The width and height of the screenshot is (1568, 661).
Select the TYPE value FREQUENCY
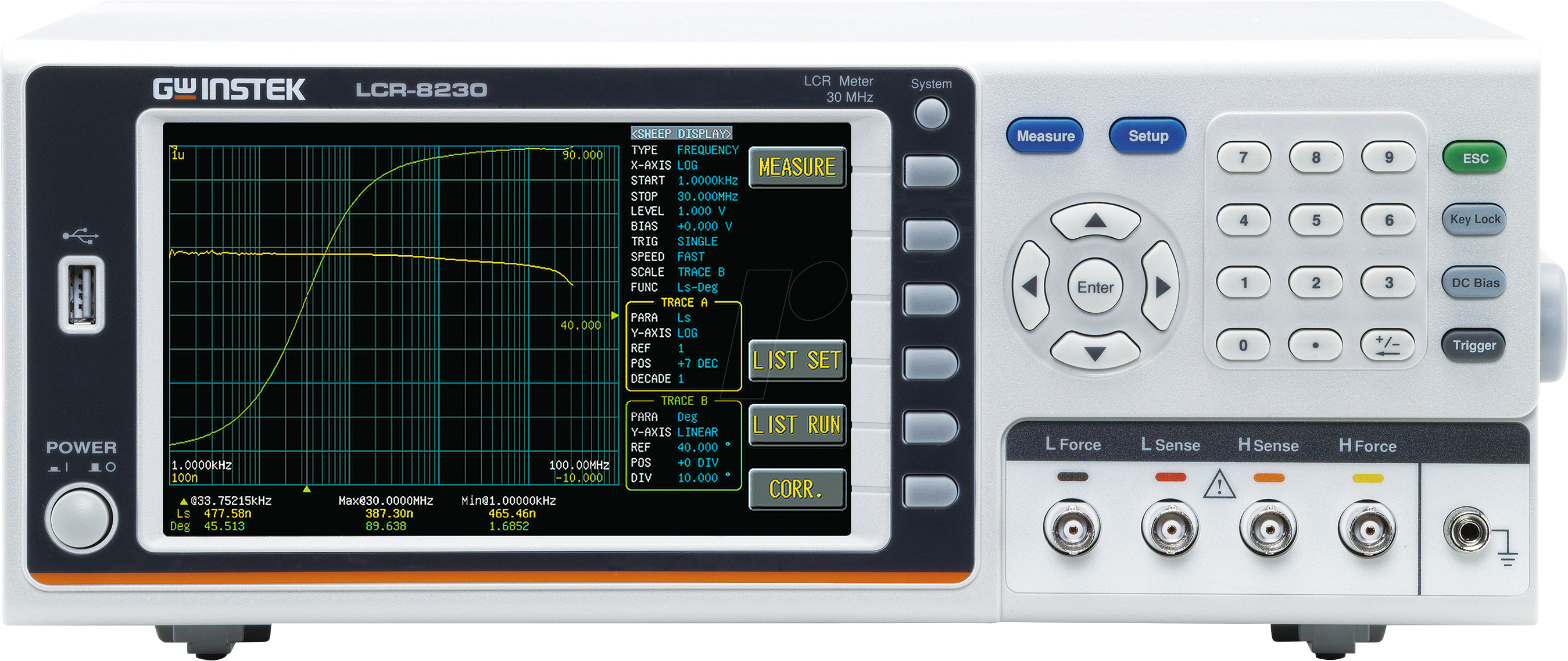(707, 150)
